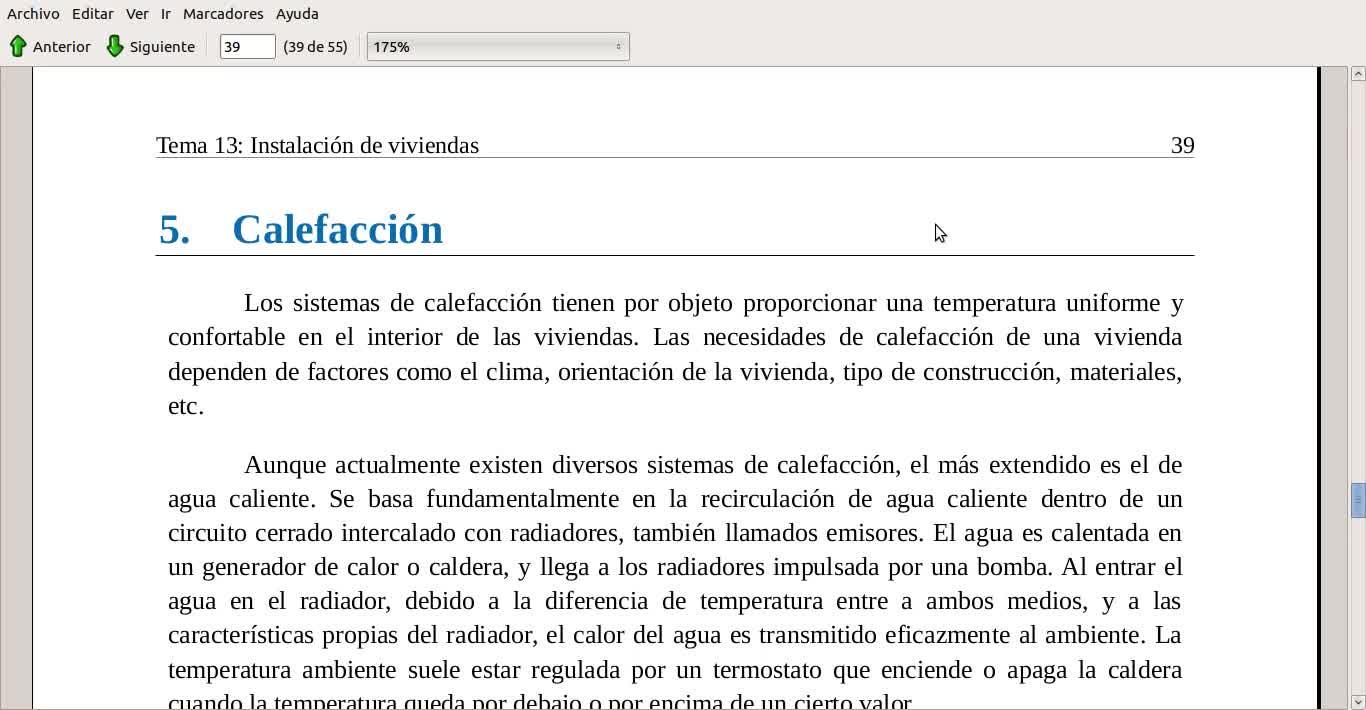The image size is (1366, 710).
Task: Open the Ir menu
Action: click(166, 14)
